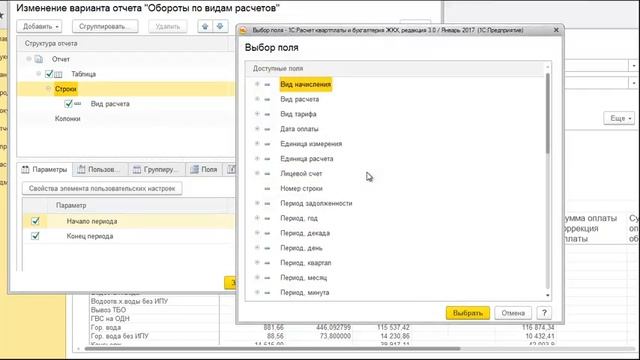The height and width of the screenshot is (360, 640).
Task: Expand the Дата оплаты field
Action: 257,129
